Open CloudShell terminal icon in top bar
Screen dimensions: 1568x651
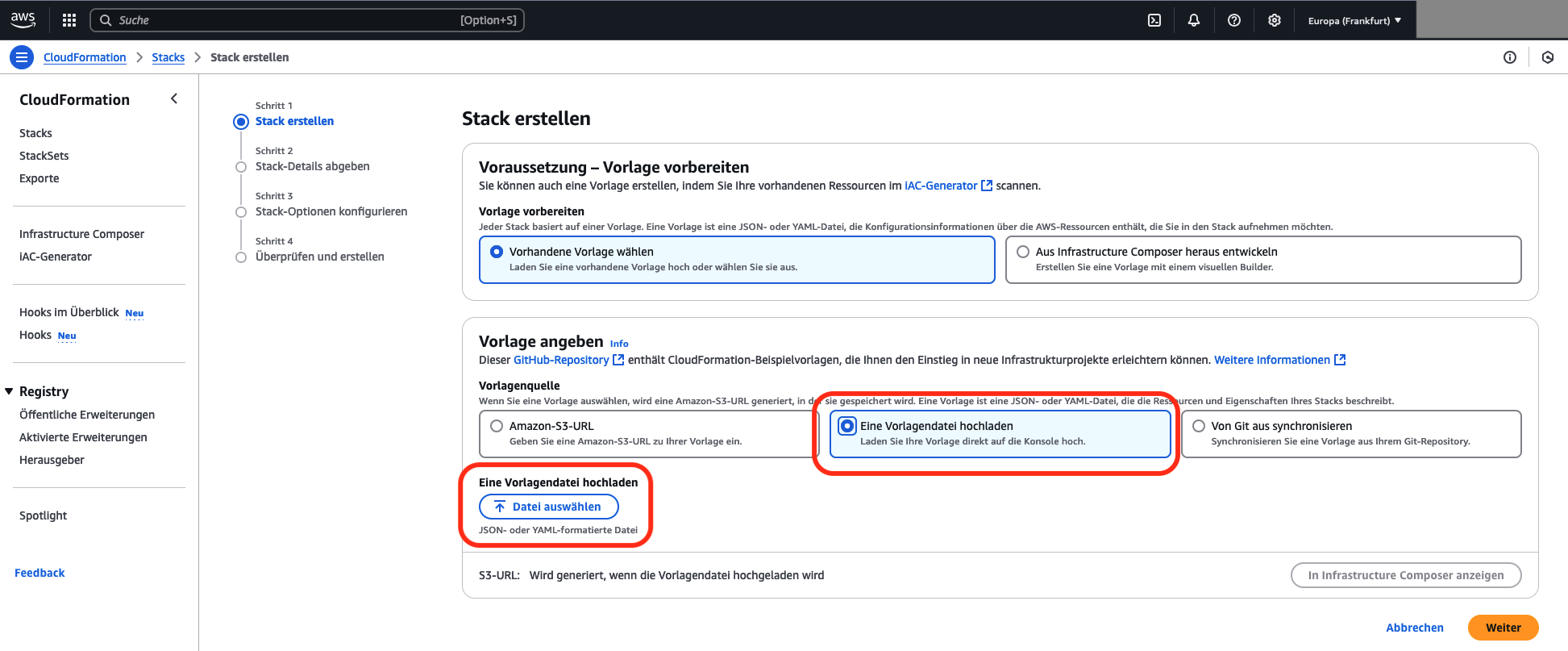point(1154,20)
